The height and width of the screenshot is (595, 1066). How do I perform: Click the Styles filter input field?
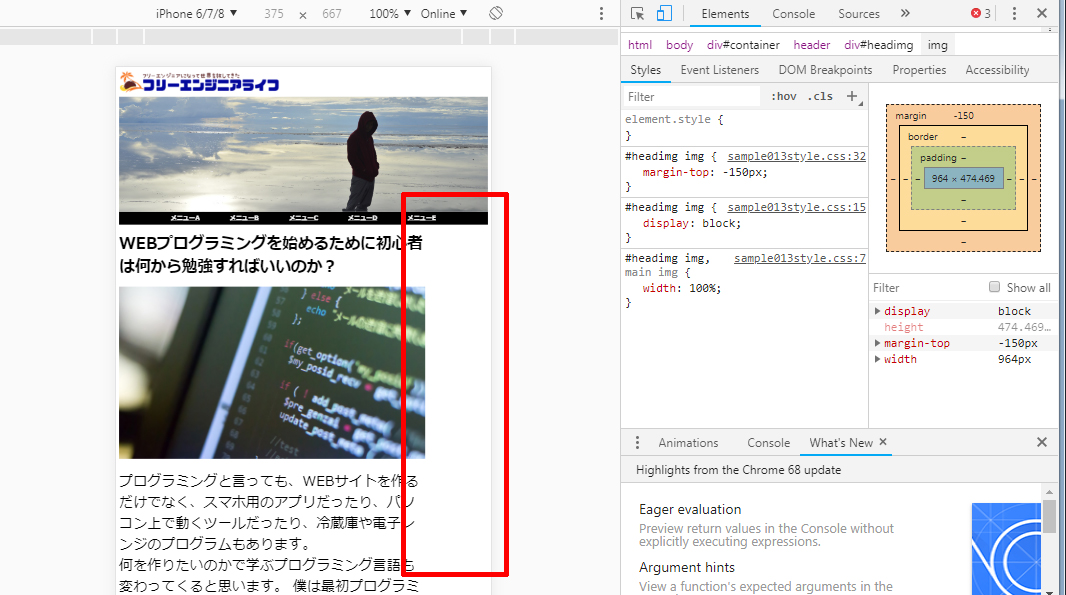click(x=690, y=97)
